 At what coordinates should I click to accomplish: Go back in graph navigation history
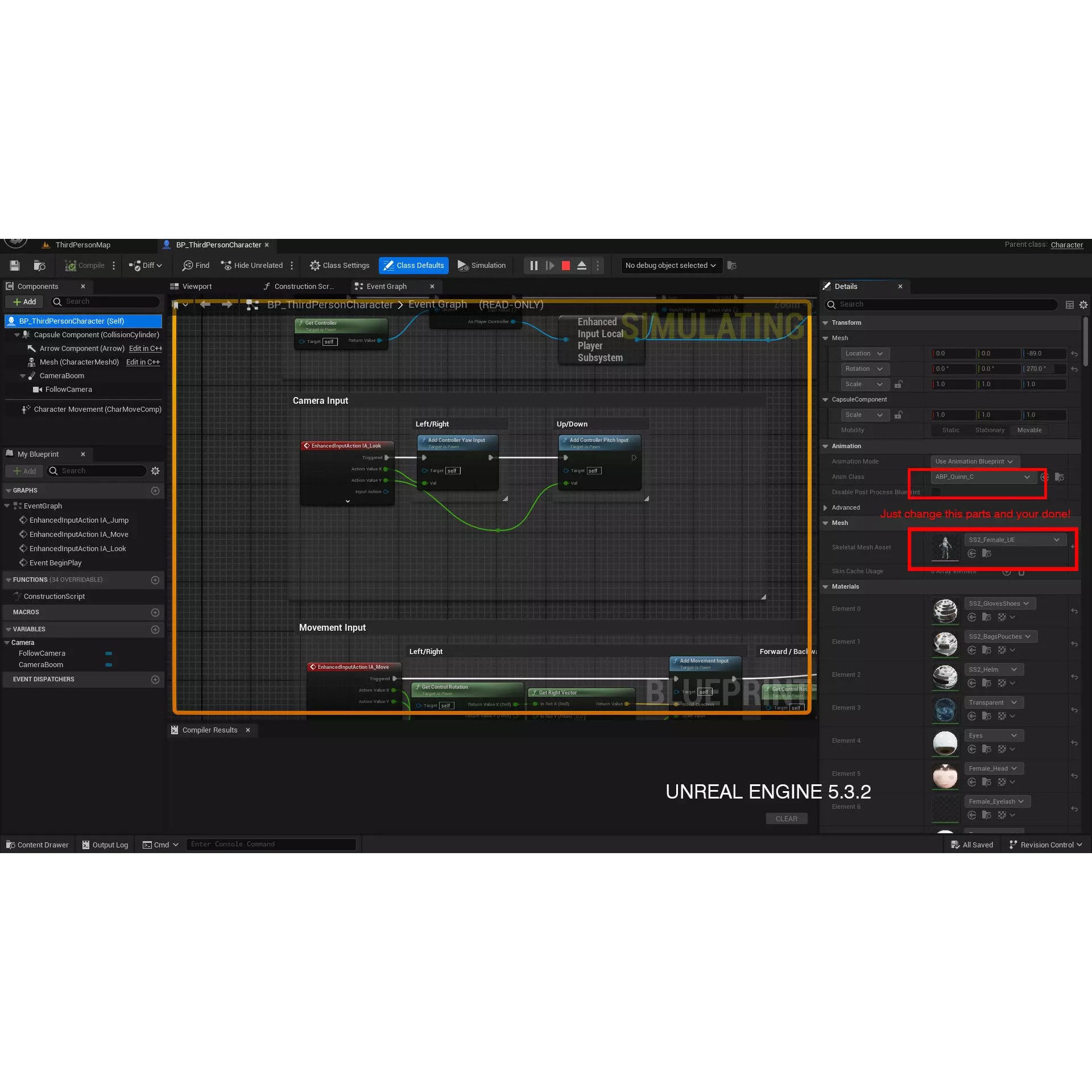point(205,305)
